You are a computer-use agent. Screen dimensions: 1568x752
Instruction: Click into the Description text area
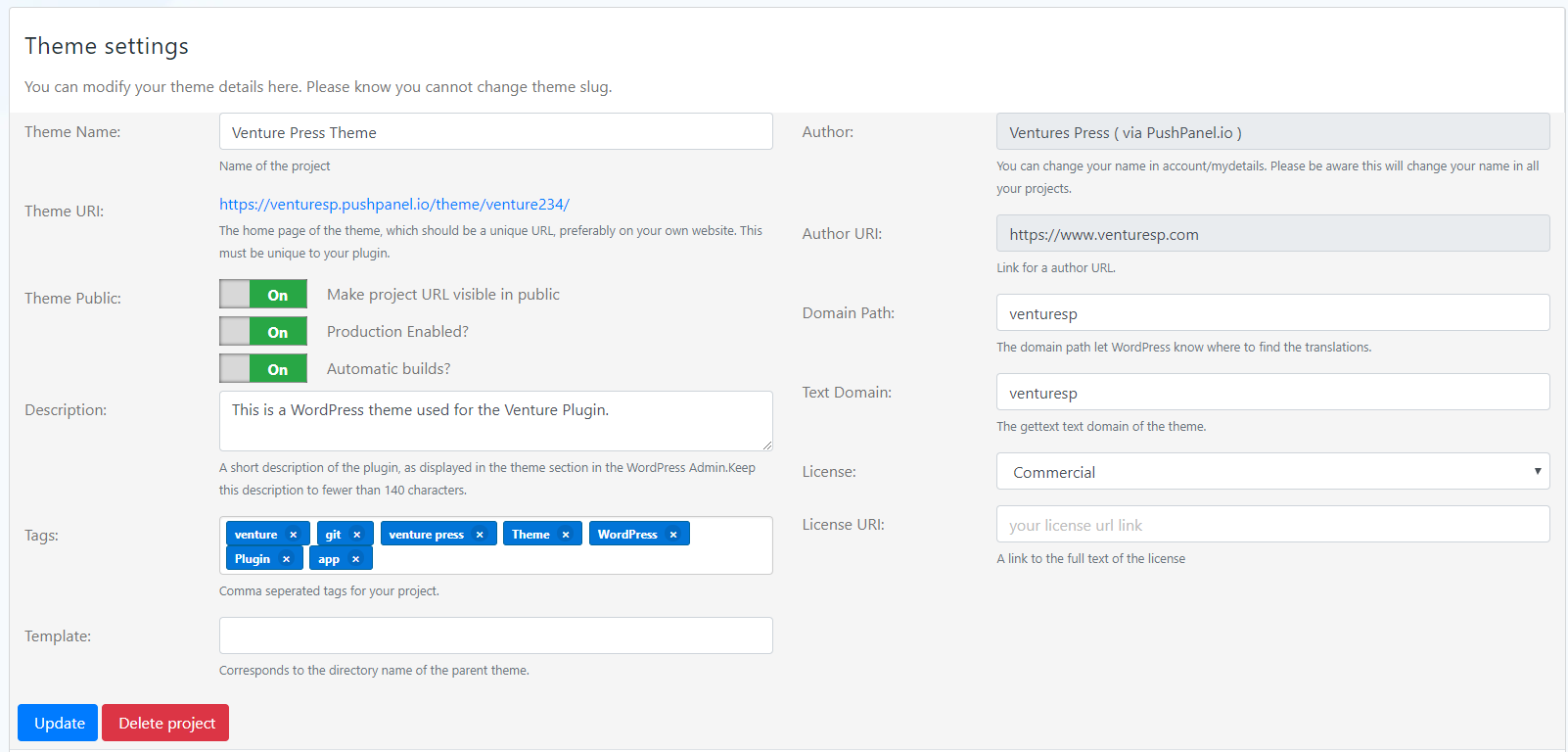point(495,421)
